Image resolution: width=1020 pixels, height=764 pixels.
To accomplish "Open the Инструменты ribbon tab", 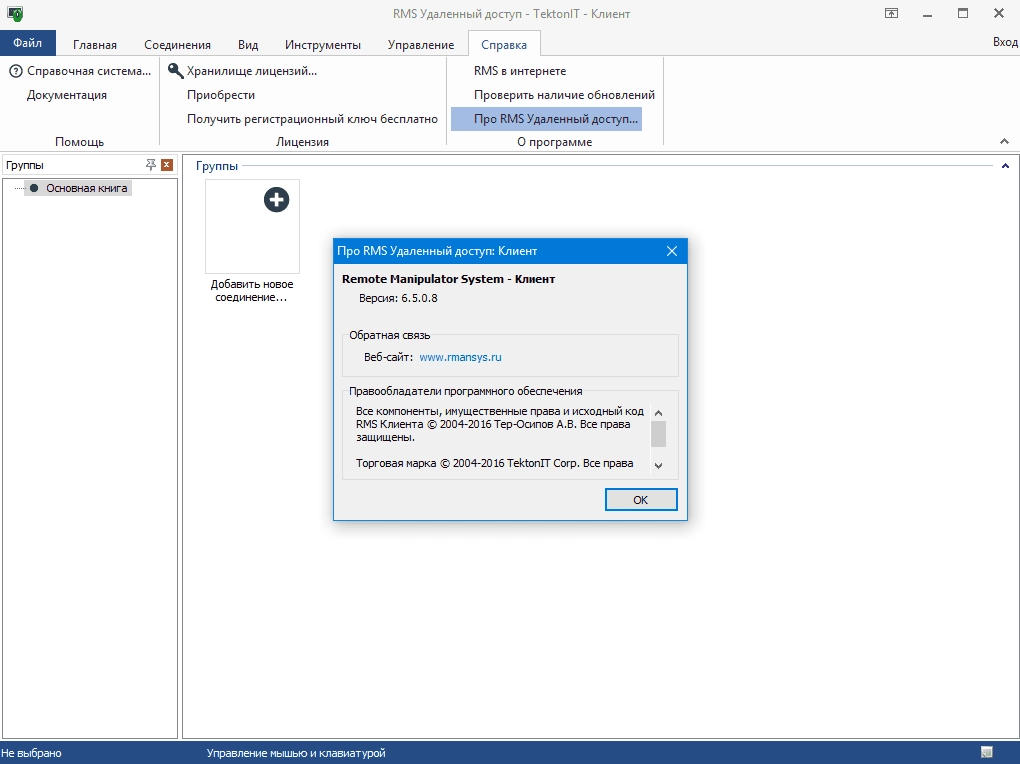I will point(323,45).
